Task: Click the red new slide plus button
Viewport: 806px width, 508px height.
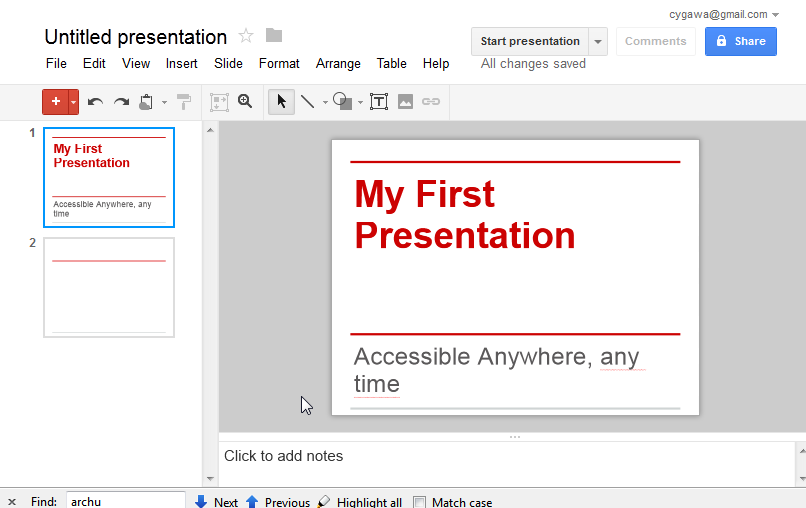Action: point(55,101)
